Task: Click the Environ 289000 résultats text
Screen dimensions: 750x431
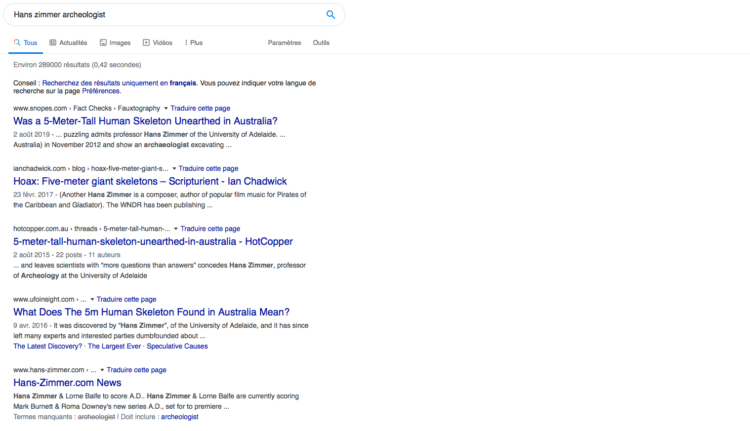Action: pyautogui.click(x=77, y=65)
